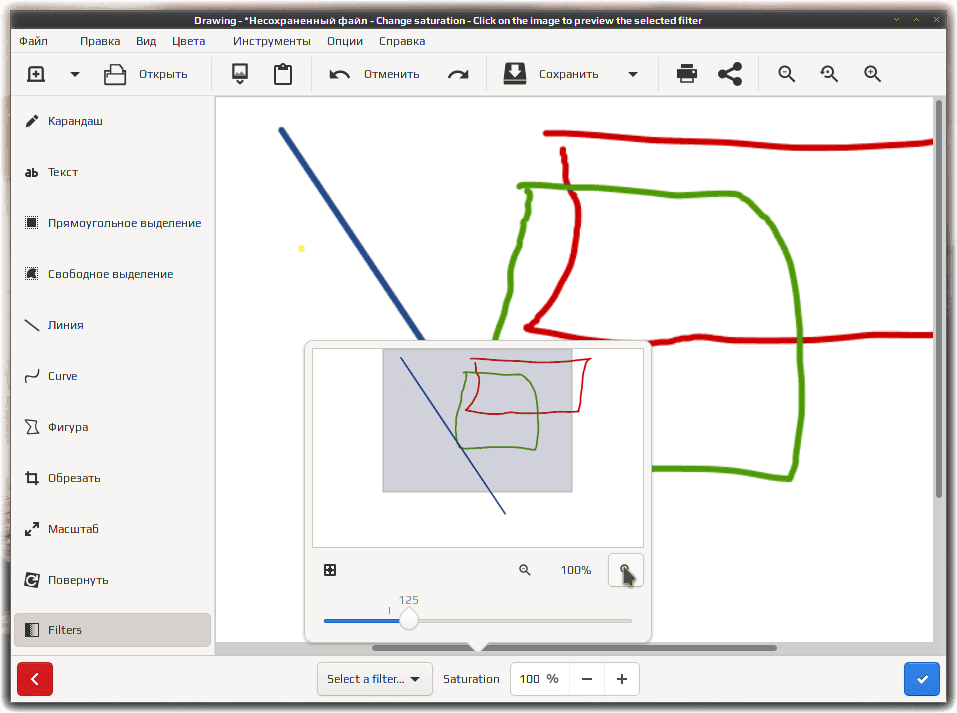This screenshot has width=957, height=713.
Task: Click the redo arrow icon
Action: coord(458,74)
